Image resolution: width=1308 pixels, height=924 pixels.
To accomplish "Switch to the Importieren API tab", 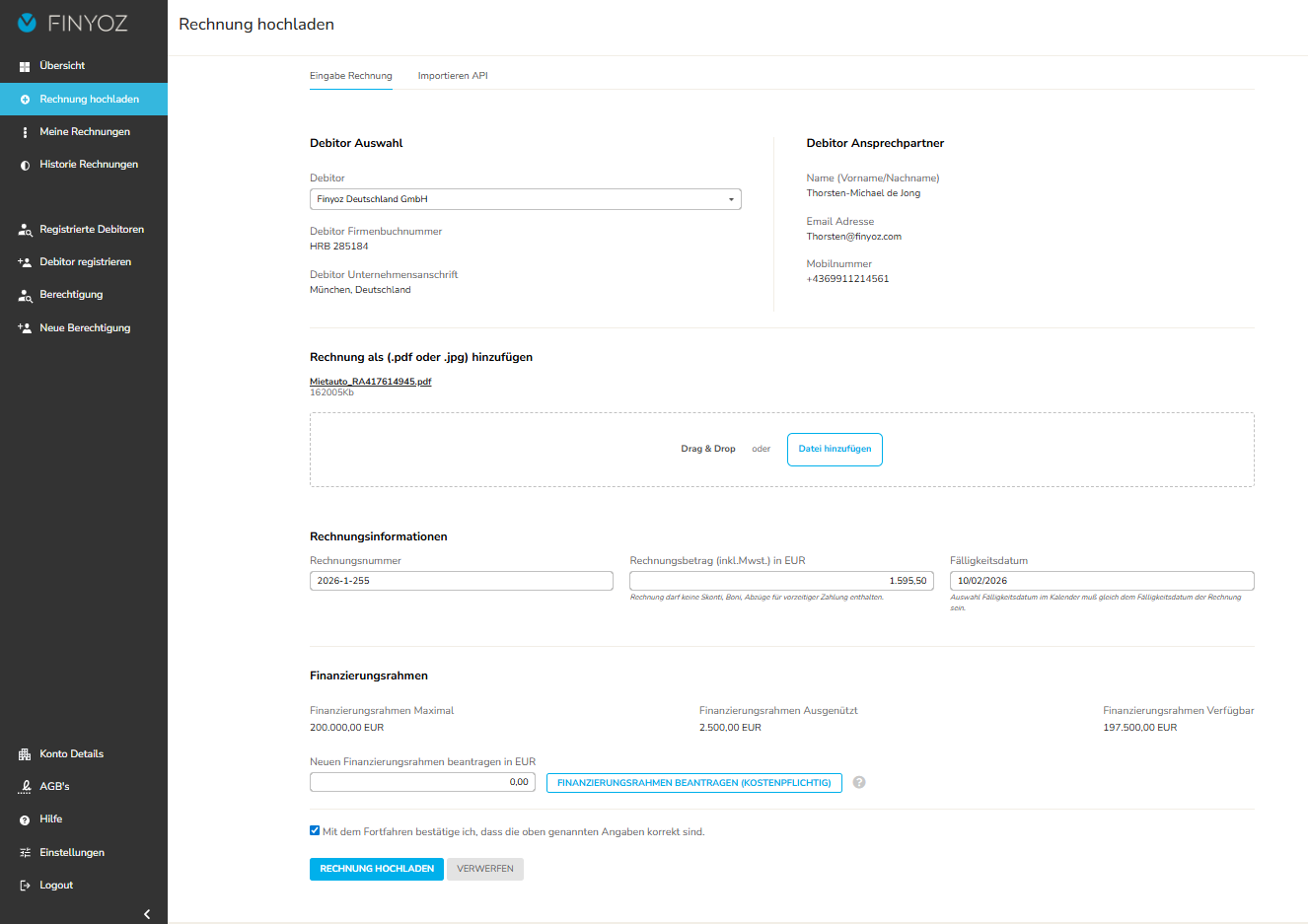I will [453, 76].
